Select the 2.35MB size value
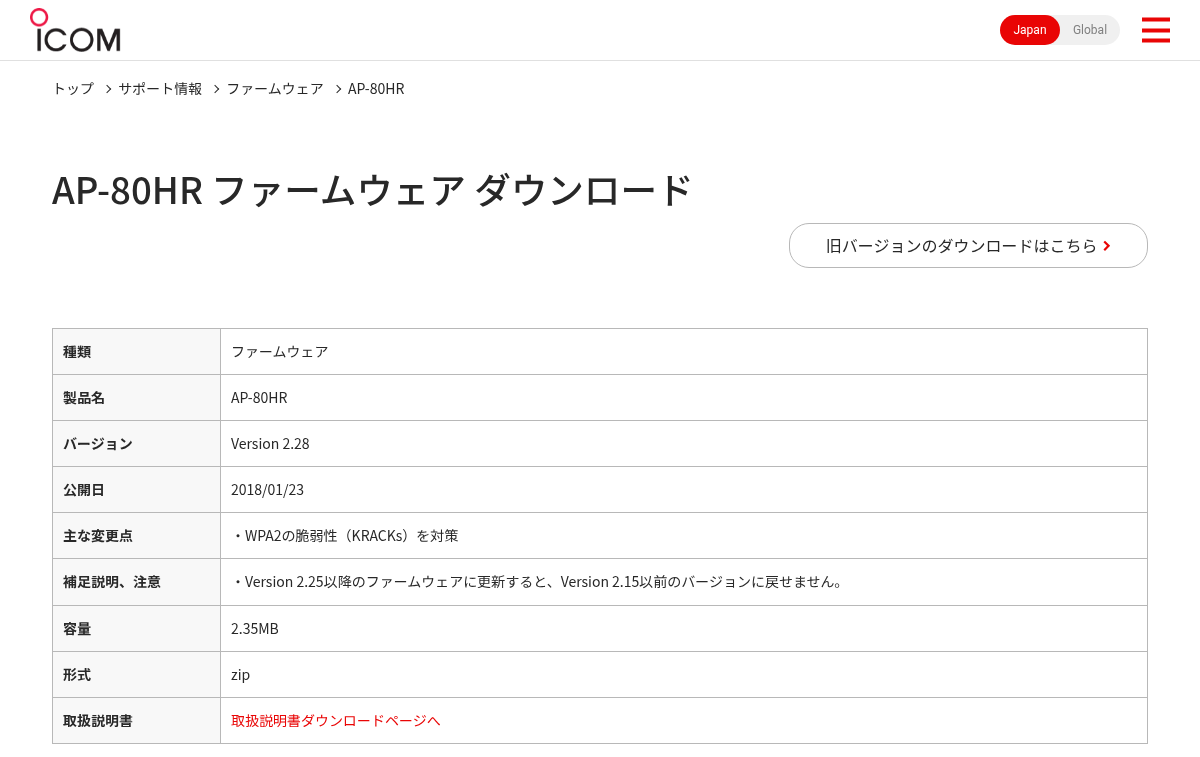This screenshot has height=757, width=1200. coord(255,628)
